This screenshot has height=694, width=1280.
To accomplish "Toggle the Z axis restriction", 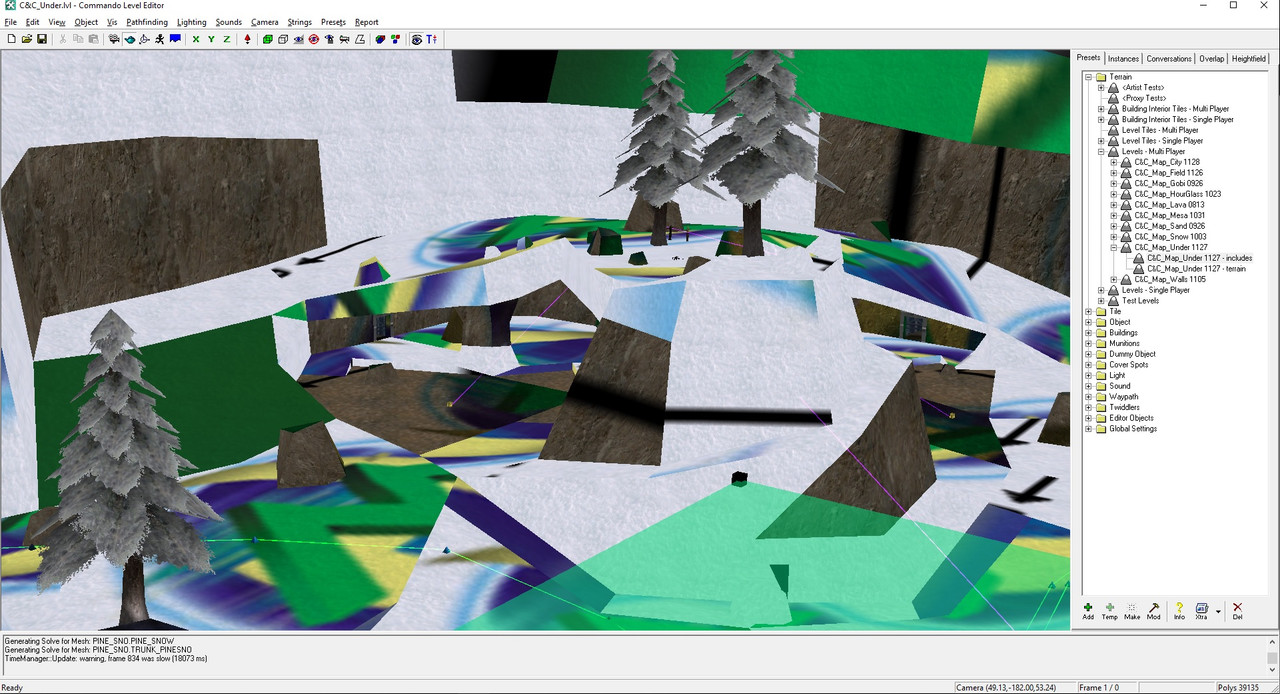I will pyautogui.click(x=227, y=39).
